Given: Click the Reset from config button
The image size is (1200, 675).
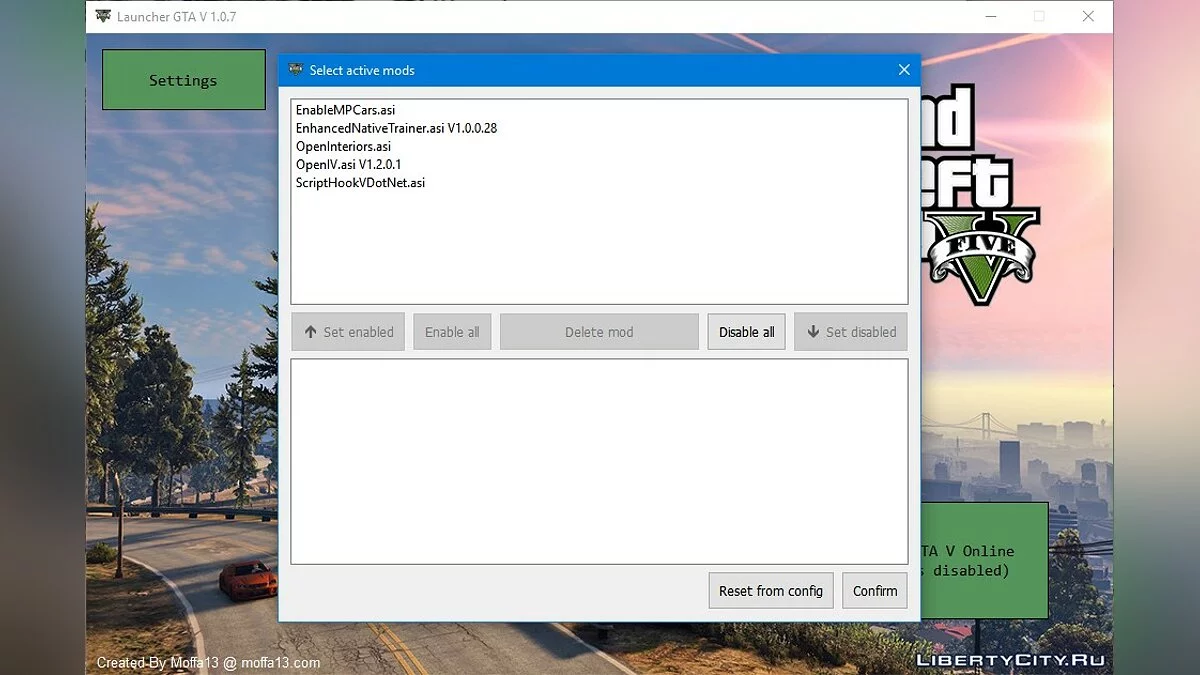Looking at the screenshot, I should click(770, 591).
